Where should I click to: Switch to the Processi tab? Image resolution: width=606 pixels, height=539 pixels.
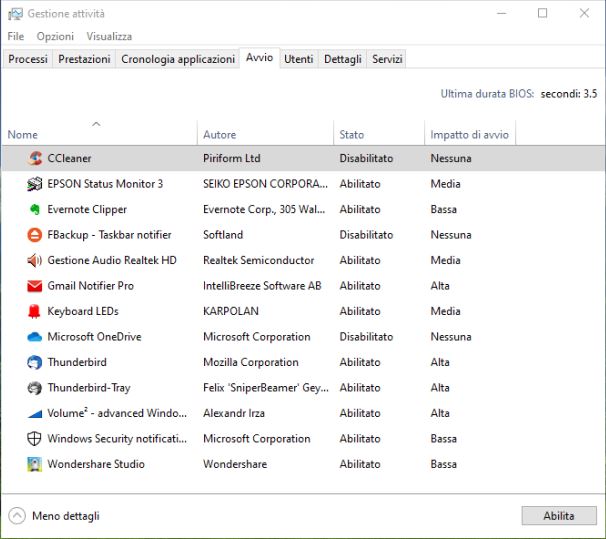pos(28,59)
